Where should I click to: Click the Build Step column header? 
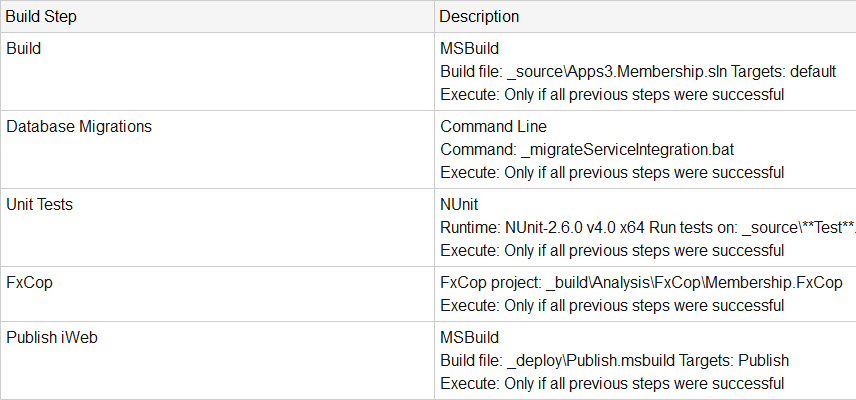pos(43,17)
